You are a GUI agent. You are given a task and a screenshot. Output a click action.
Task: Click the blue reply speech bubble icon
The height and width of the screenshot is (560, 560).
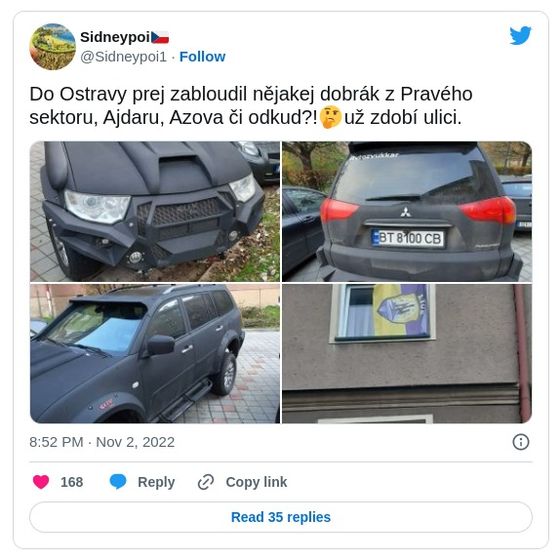pos(118,482)
